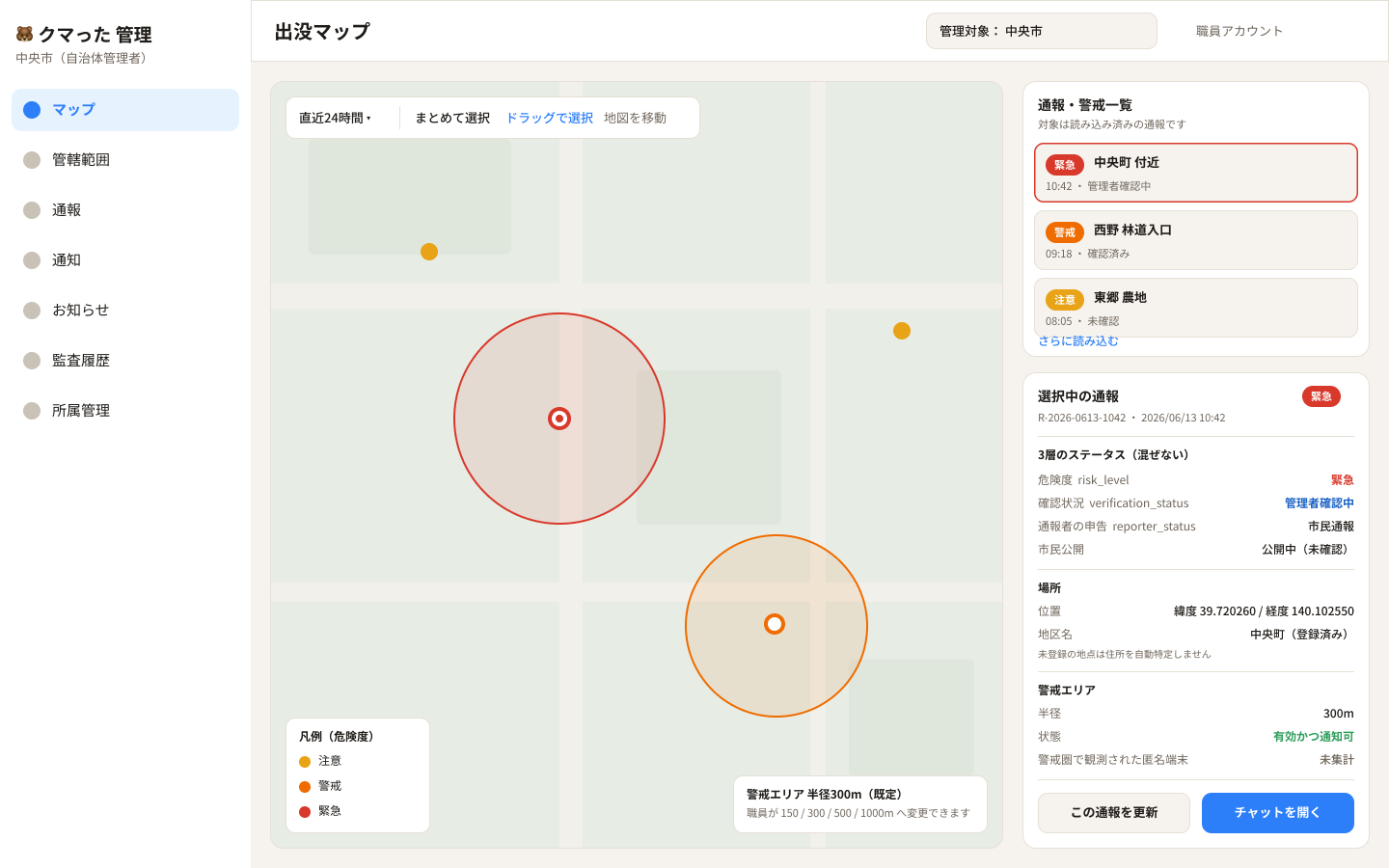The image size is (1389, 868).
Task: Navigate to 通知 section
Action: tap(125, 260)
